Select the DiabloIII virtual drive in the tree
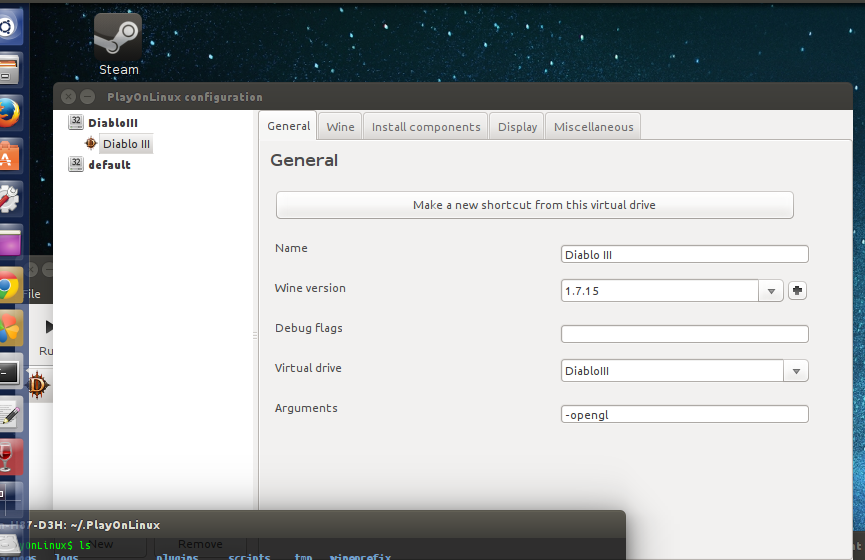The width and height of the screenshot is (865, 560). (x=113, y=122)
